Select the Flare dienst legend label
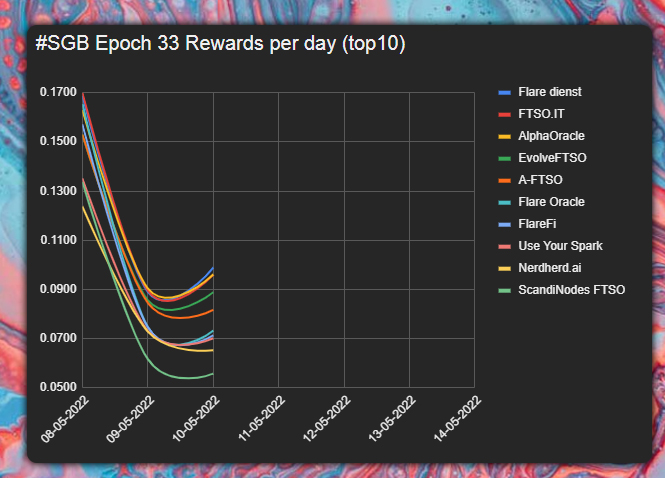665x478 pixels. pos(550,92)
